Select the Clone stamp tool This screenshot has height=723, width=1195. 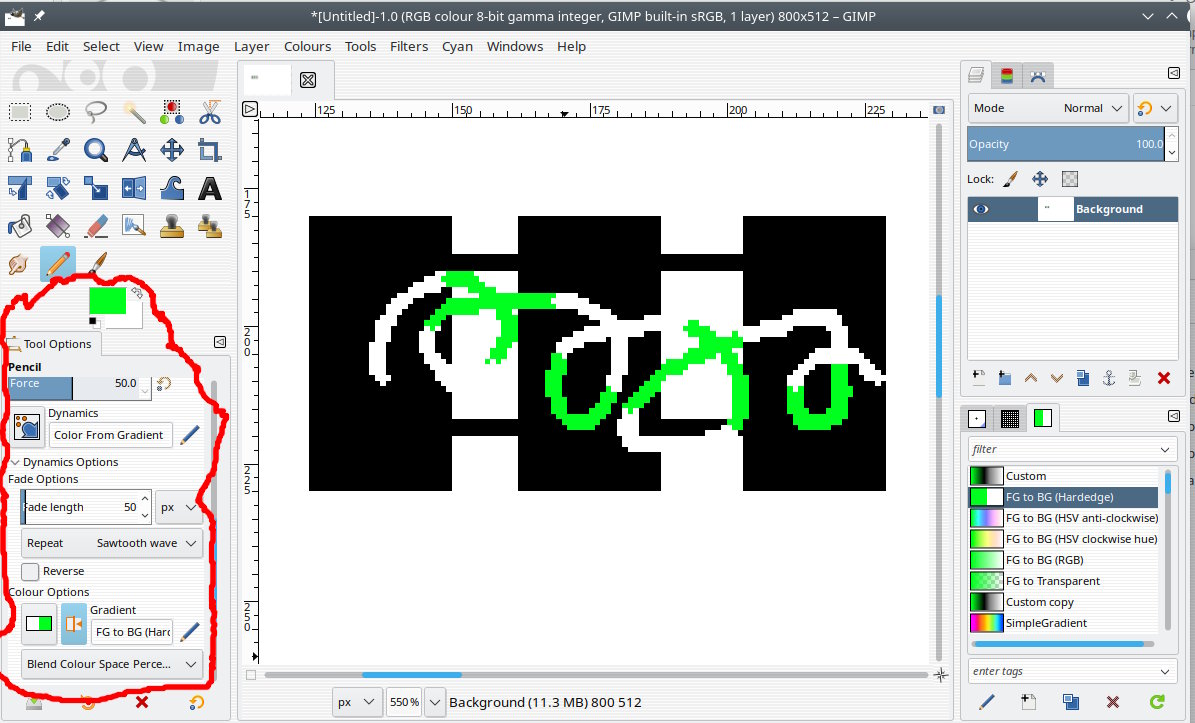point(172,226)
